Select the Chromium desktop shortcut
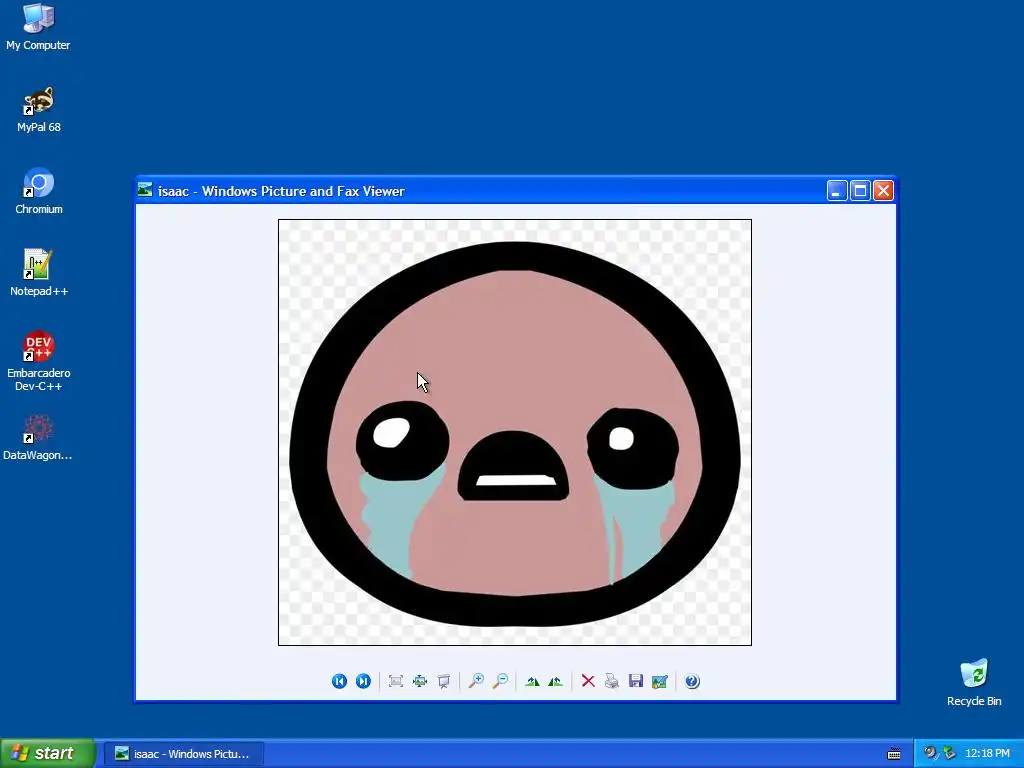Image resolution: width=1024 pixels, height=768 pixels. [39, 191]
